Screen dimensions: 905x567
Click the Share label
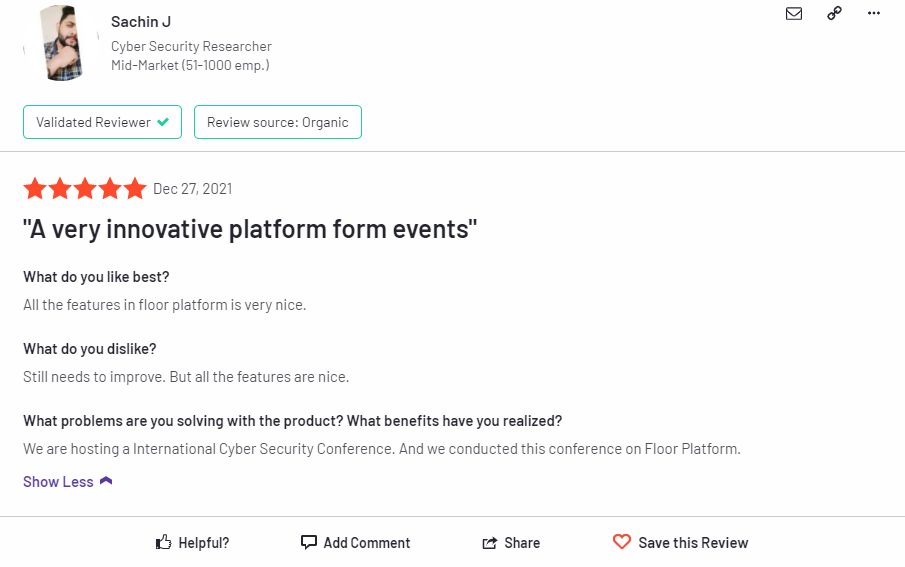pyautogui.click(x=522, y=543)
